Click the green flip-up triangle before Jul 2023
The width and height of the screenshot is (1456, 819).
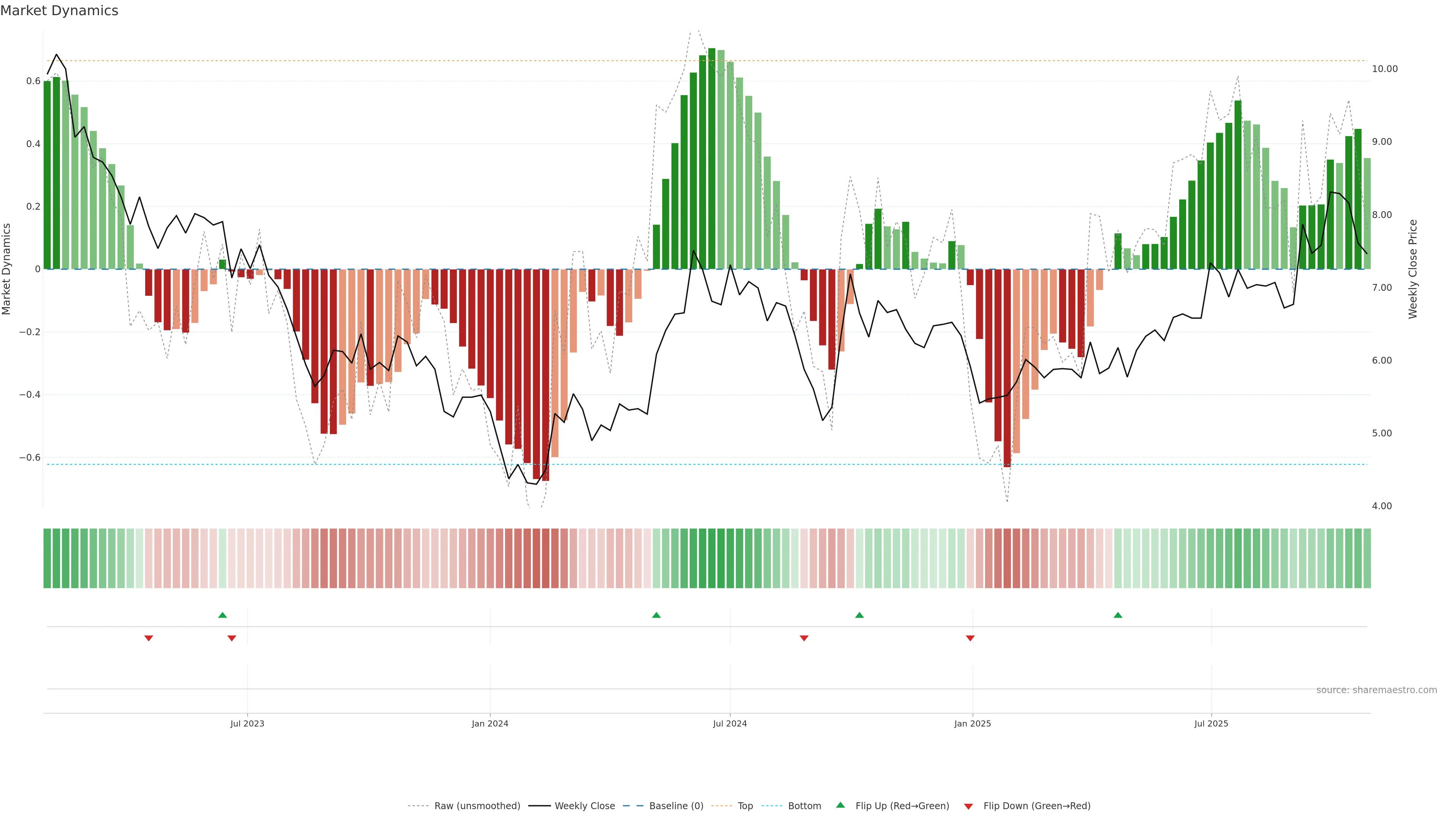[223, 615]
